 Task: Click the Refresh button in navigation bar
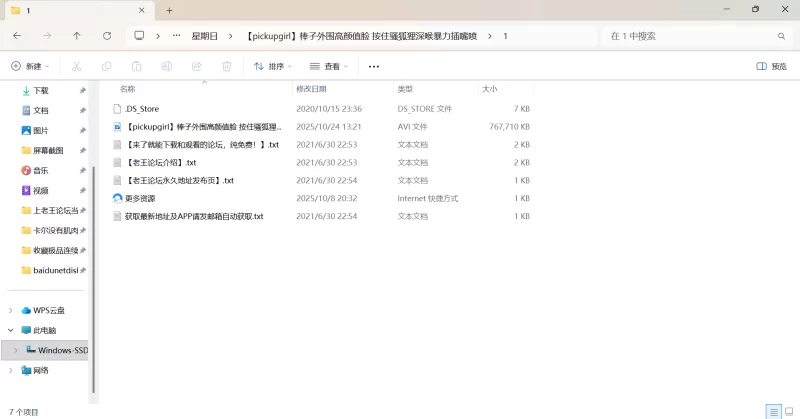[107, 36]
